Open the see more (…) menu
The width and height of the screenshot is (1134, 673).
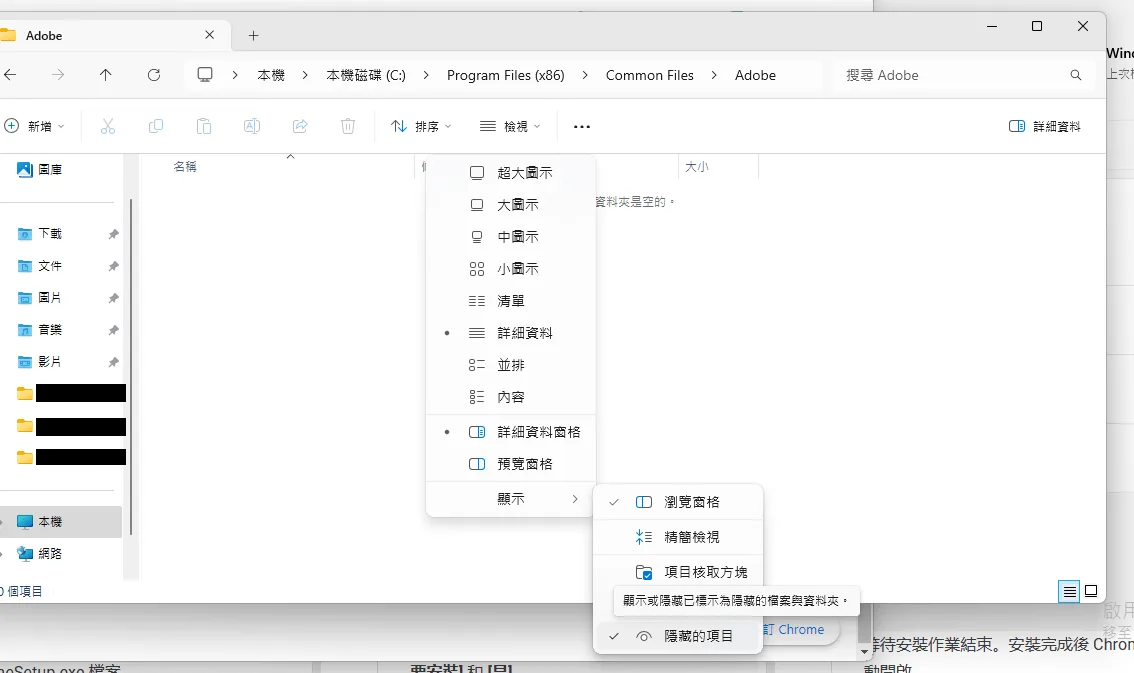point(581,127)
